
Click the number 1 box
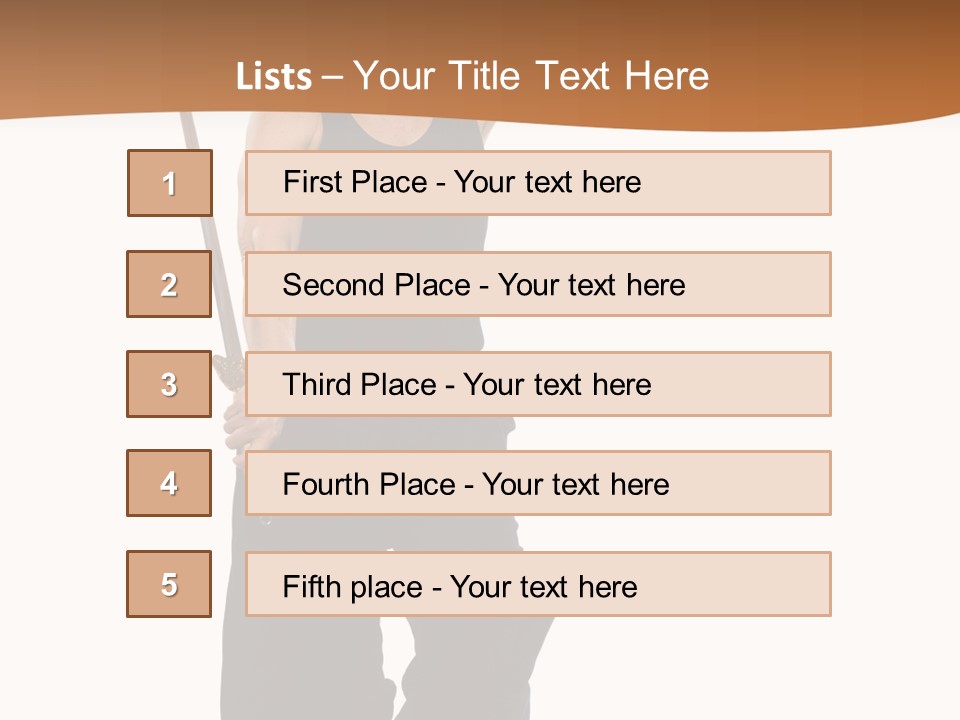(x=170, y=183)
